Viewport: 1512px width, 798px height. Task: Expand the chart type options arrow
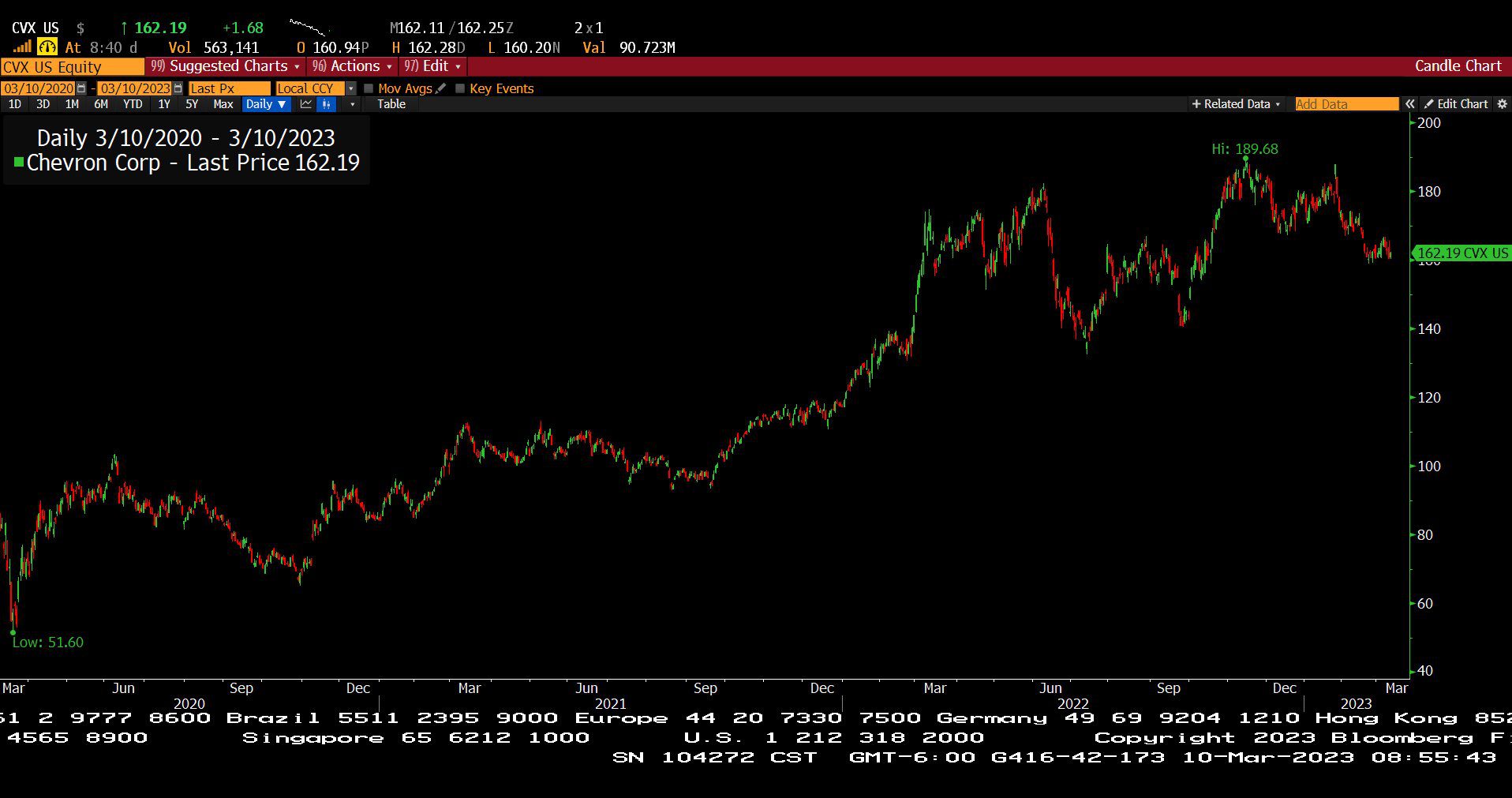pos(352,104)
